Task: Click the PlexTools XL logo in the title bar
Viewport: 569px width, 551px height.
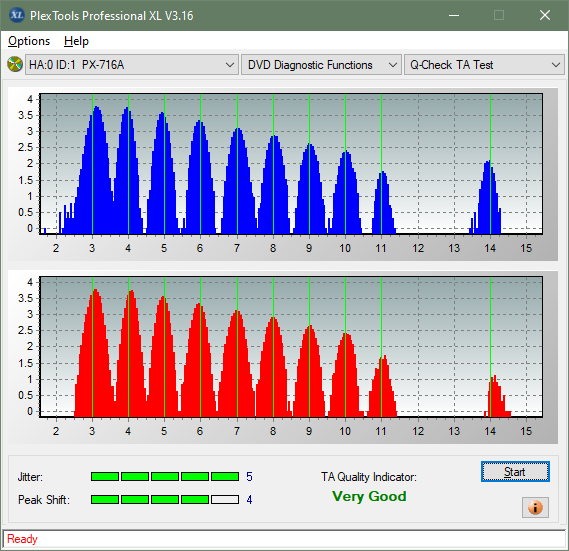Action: point(17,15)
